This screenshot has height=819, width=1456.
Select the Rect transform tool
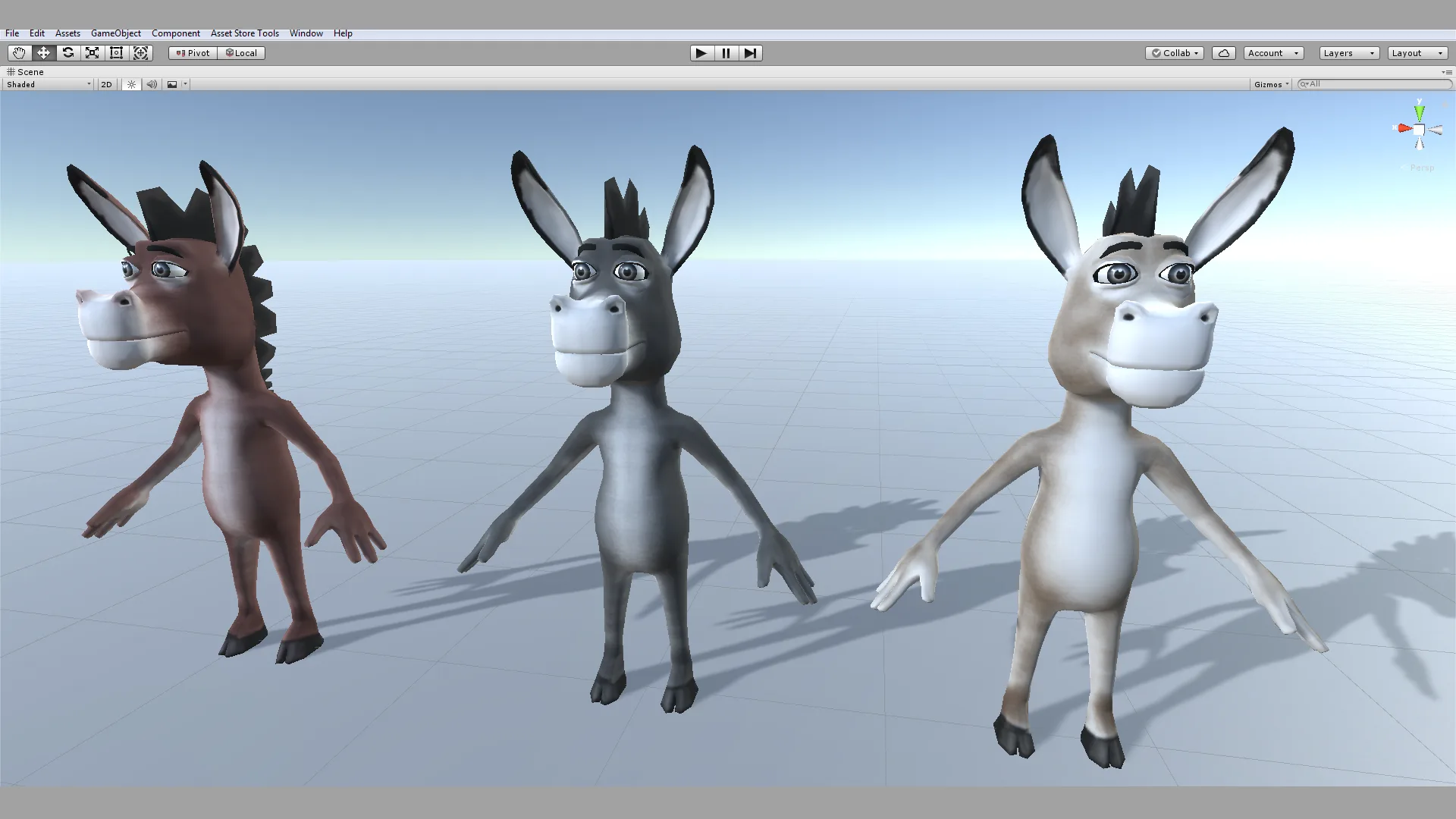pyautogui.click(x=116, y=53)
